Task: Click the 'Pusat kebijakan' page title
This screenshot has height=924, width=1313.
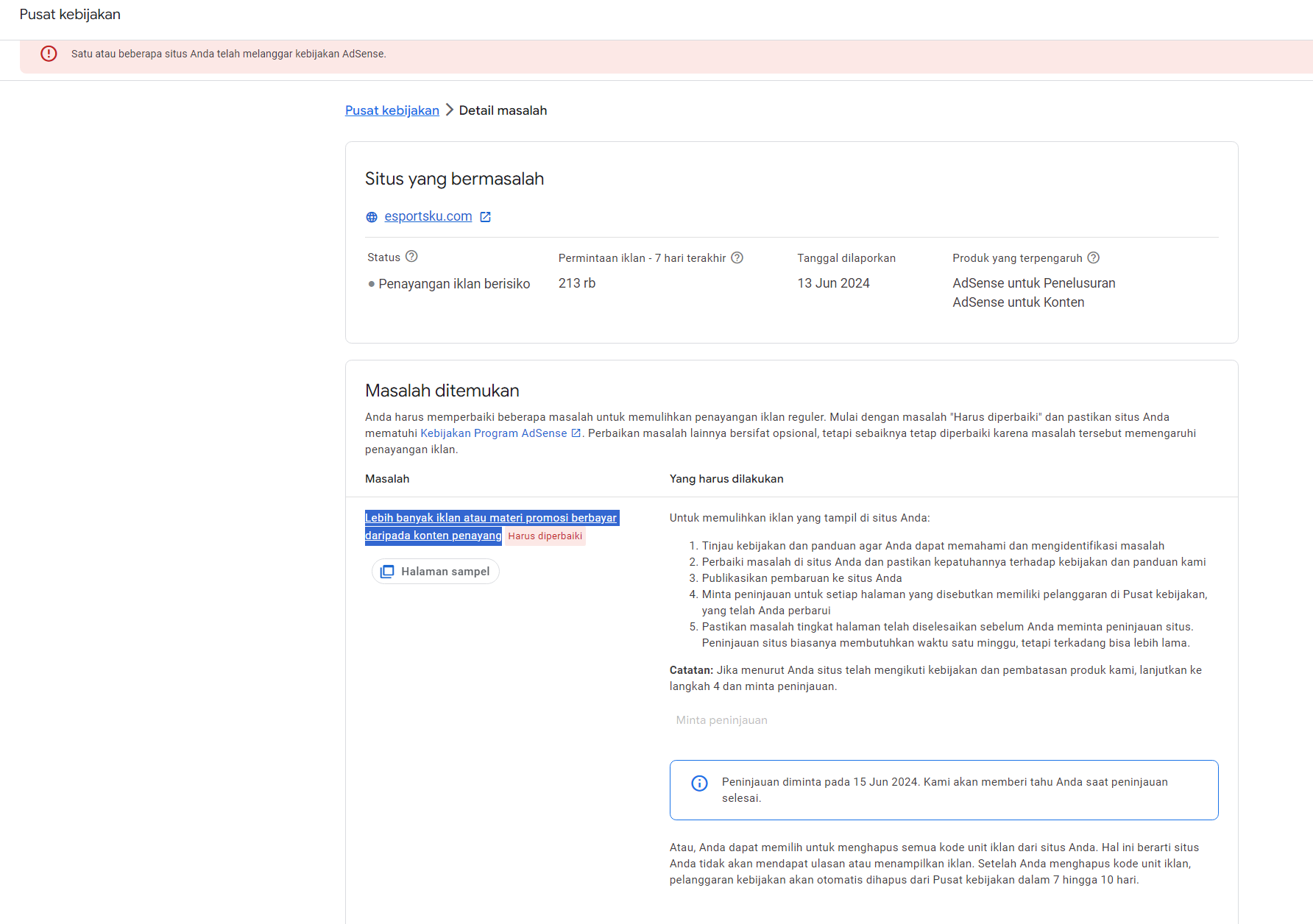Action: (x=70, y=15)
